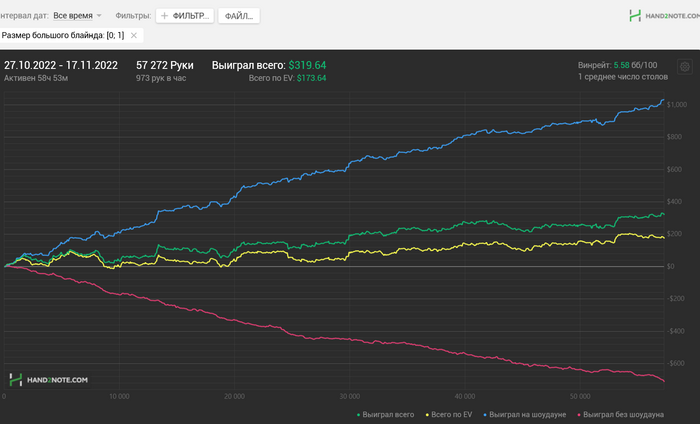This screenshot has height=424, width=700.
Task: Click the 'ФАЙЛ...' button
Action: pos(239,16)
